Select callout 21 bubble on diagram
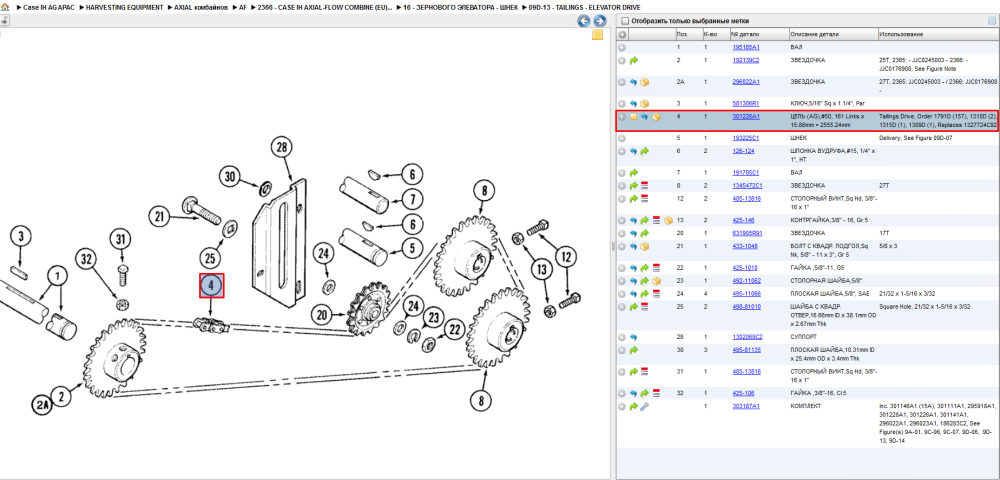 pyautogui.click(x=161, y=216)
